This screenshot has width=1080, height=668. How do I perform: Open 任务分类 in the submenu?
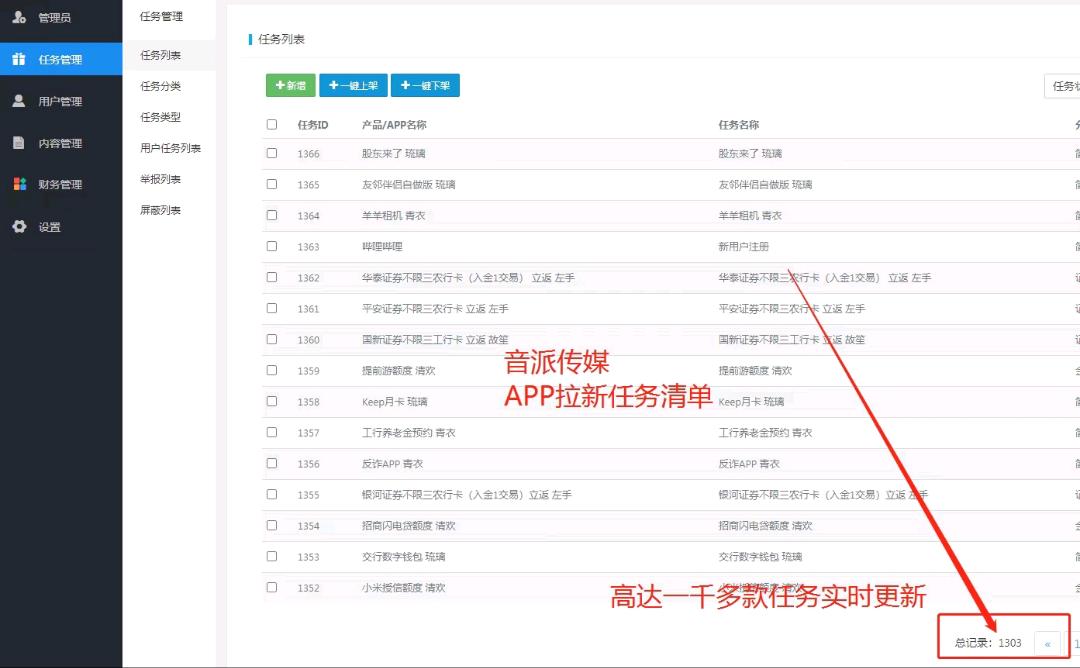(x=160, y=87)
